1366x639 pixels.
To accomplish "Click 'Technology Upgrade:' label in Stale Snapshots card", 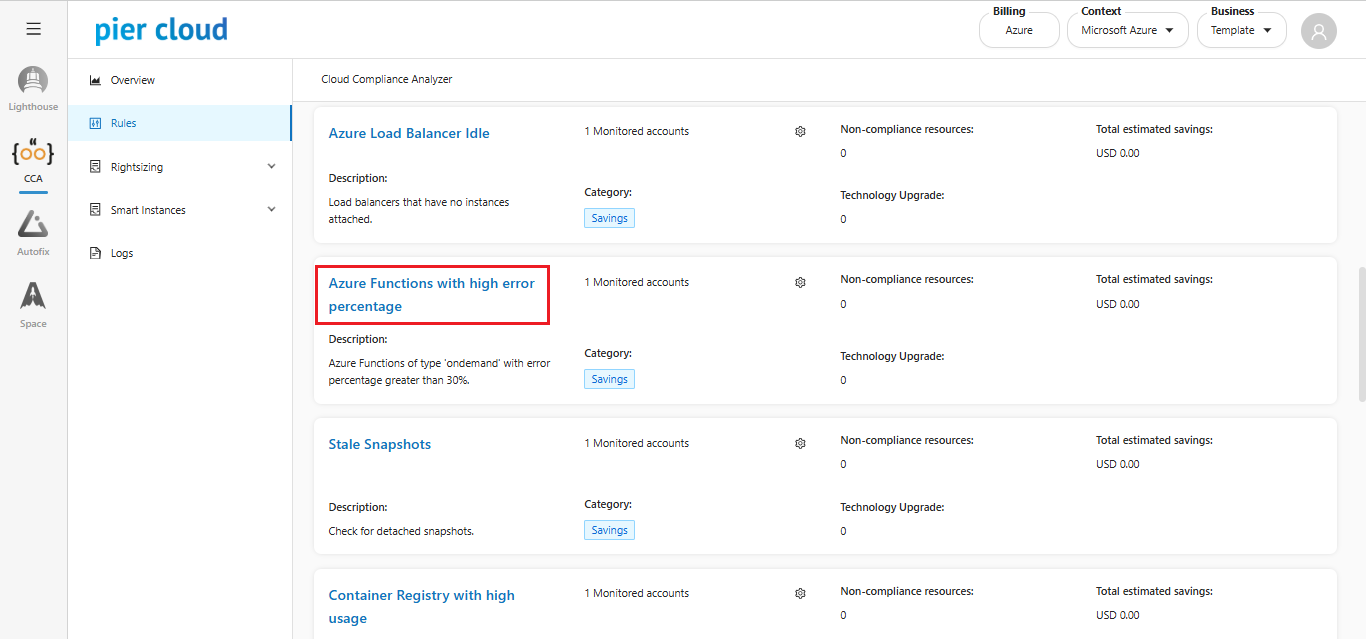I will pos(892,507).
